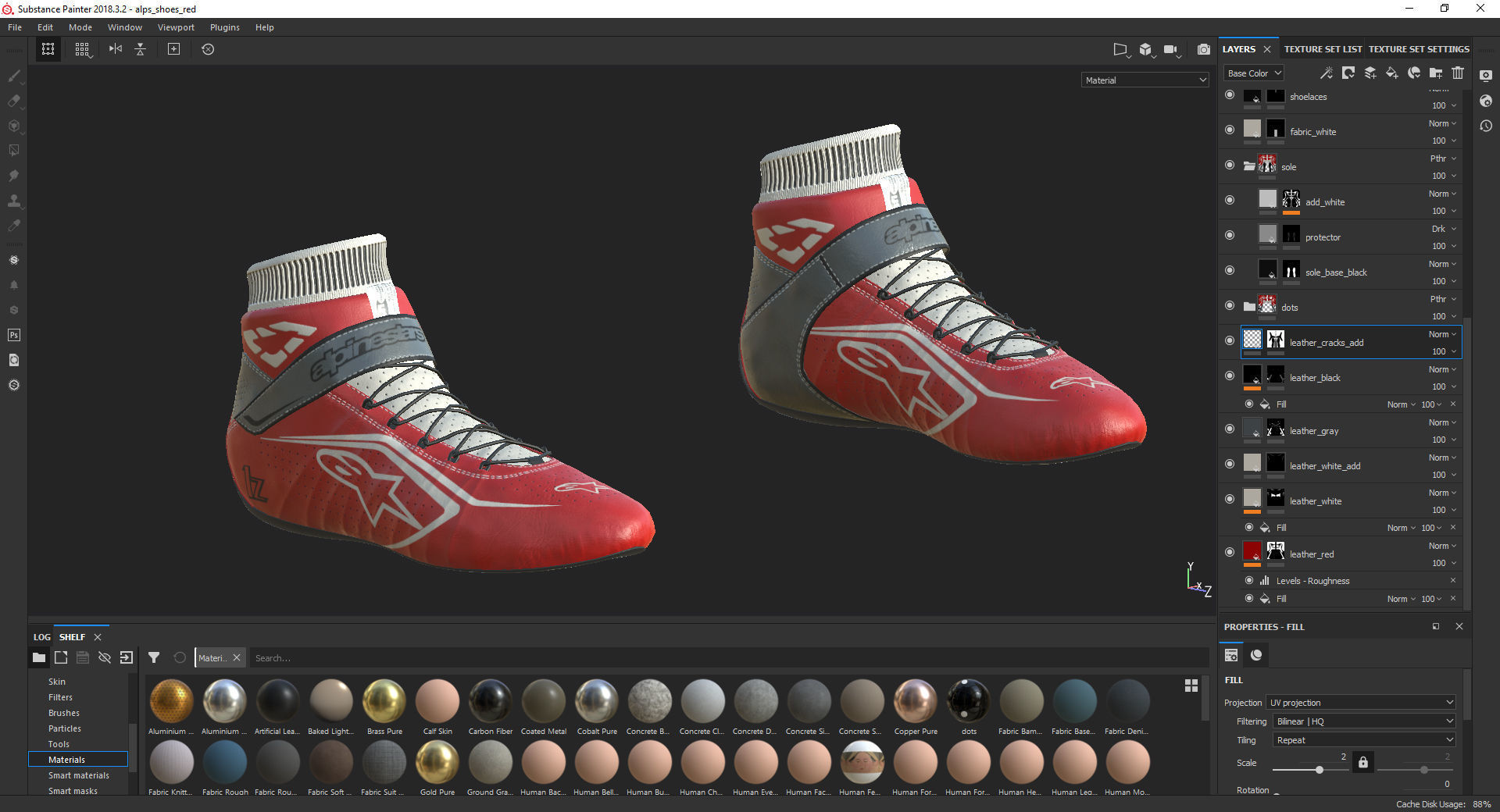Select the Polygon Fill tool
Screen dimensions: 1500x812
(14, 151)
